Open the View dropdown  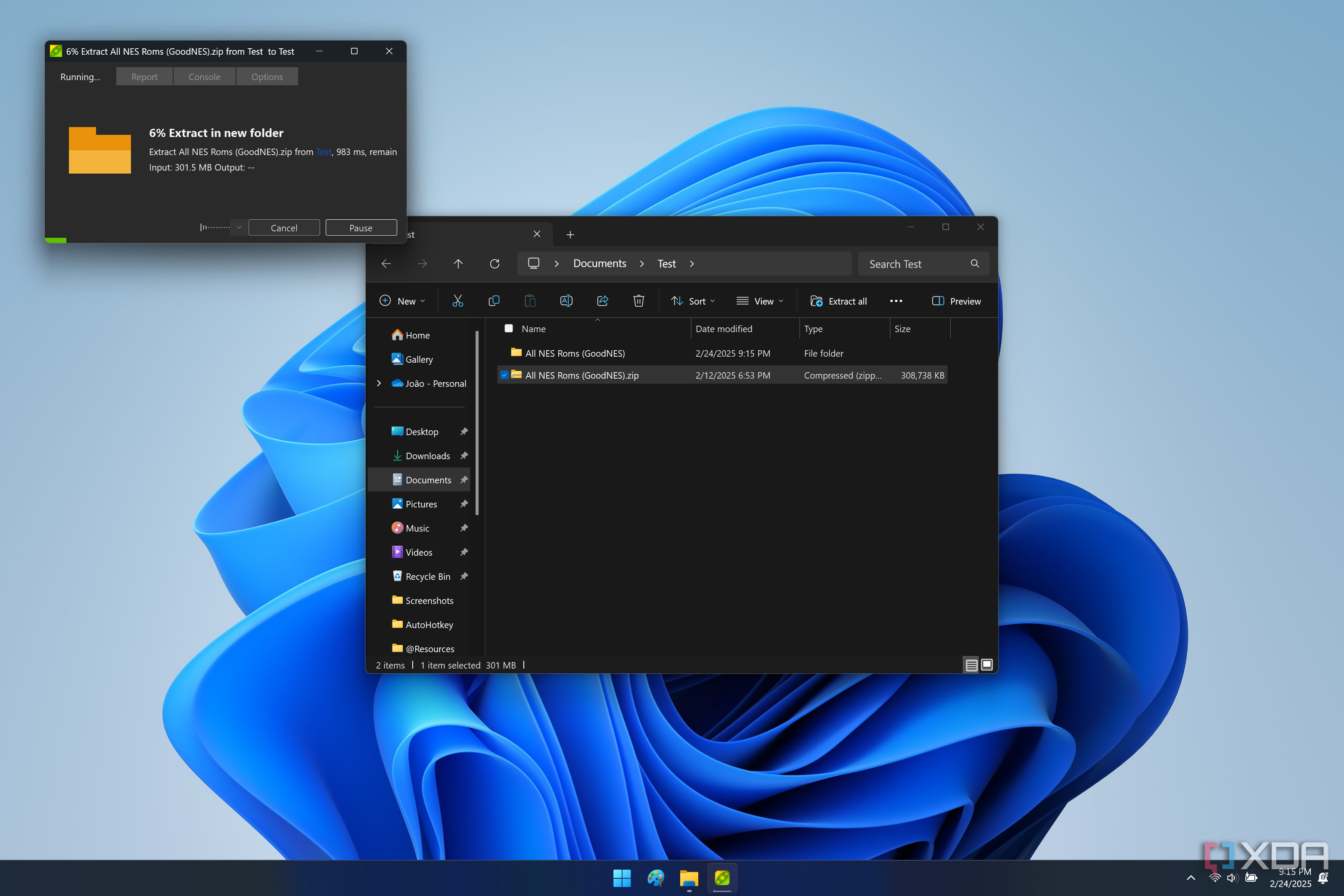point(760,301)
